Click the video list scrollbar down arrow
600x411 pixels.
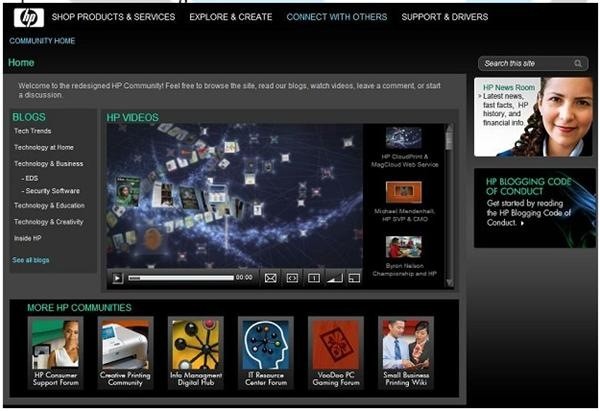coord(450,283)
